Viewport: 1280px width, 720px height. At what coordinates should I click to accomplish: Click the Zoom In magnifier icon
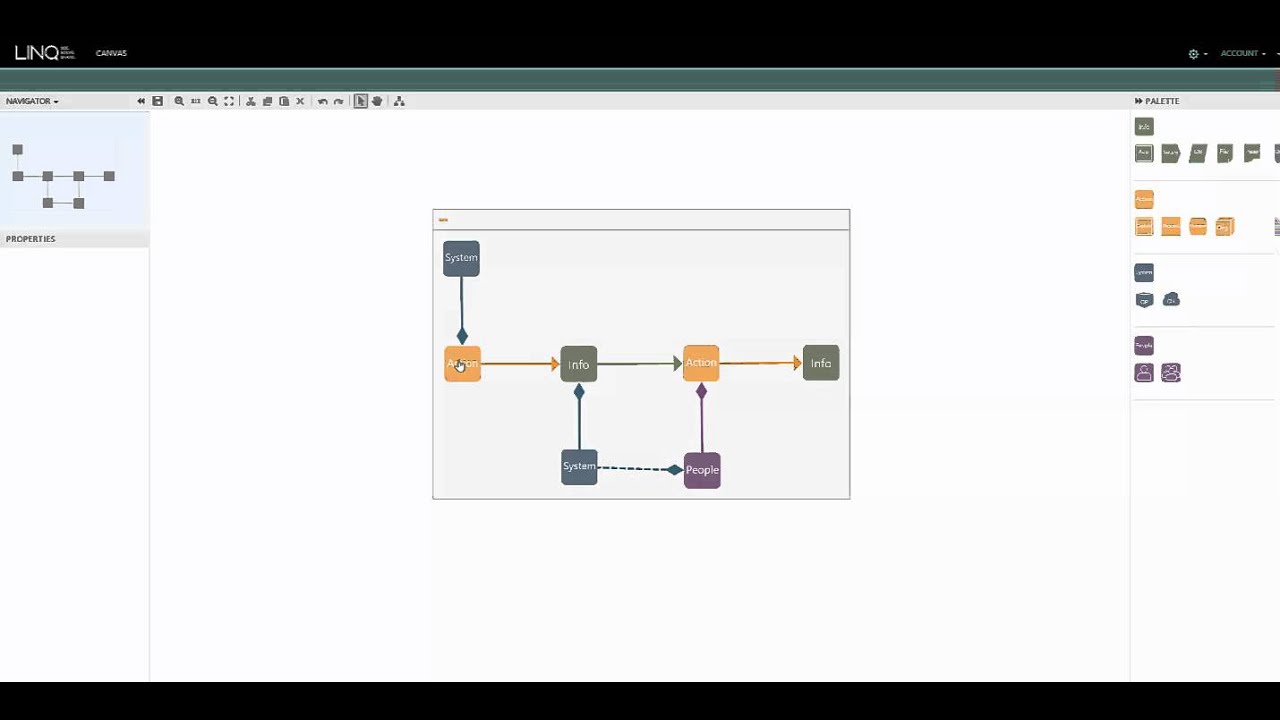point(179,101)
